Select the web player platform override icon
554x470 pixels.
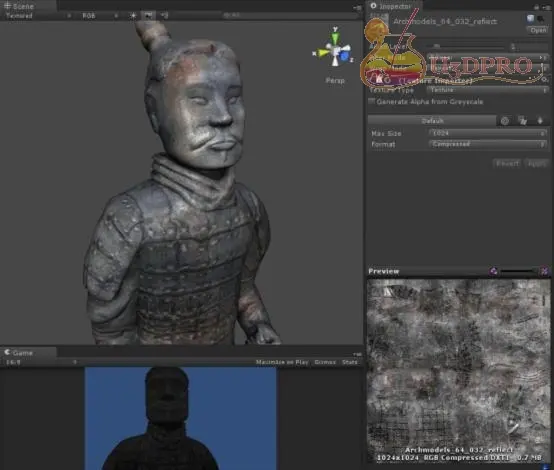click(x=505, y=121)
